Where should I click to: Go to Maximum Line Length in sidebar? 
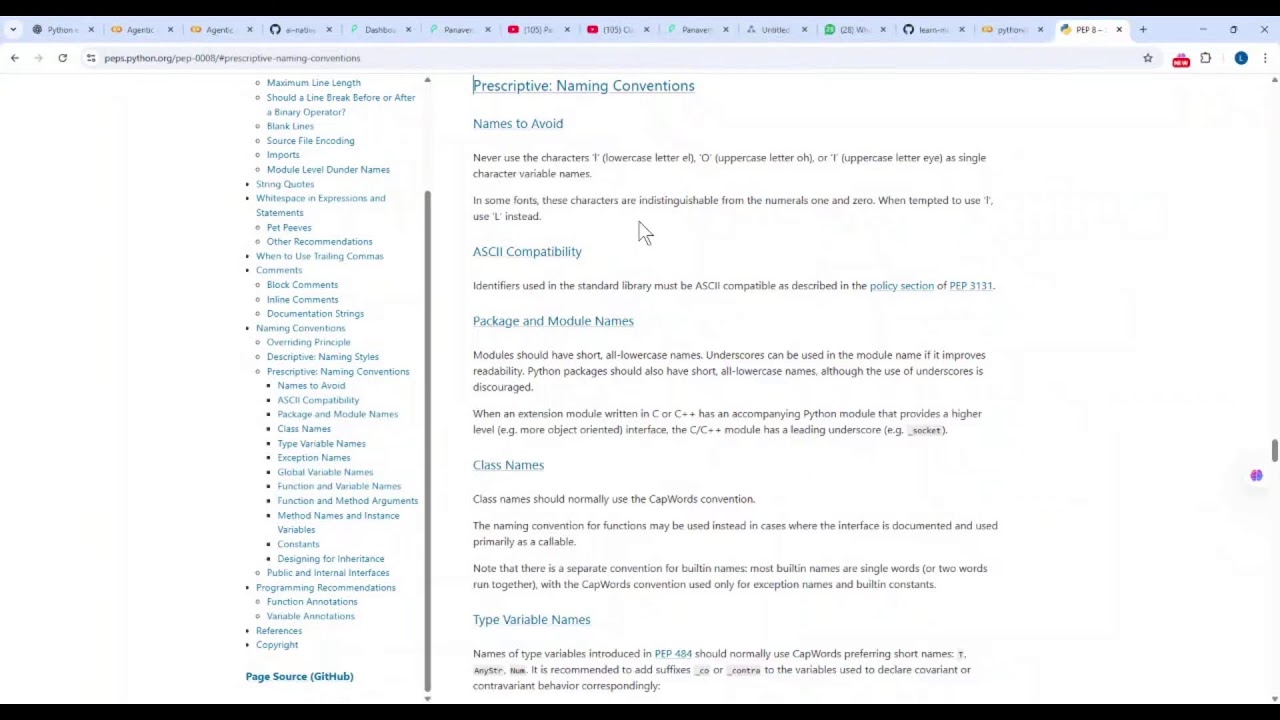313,83
